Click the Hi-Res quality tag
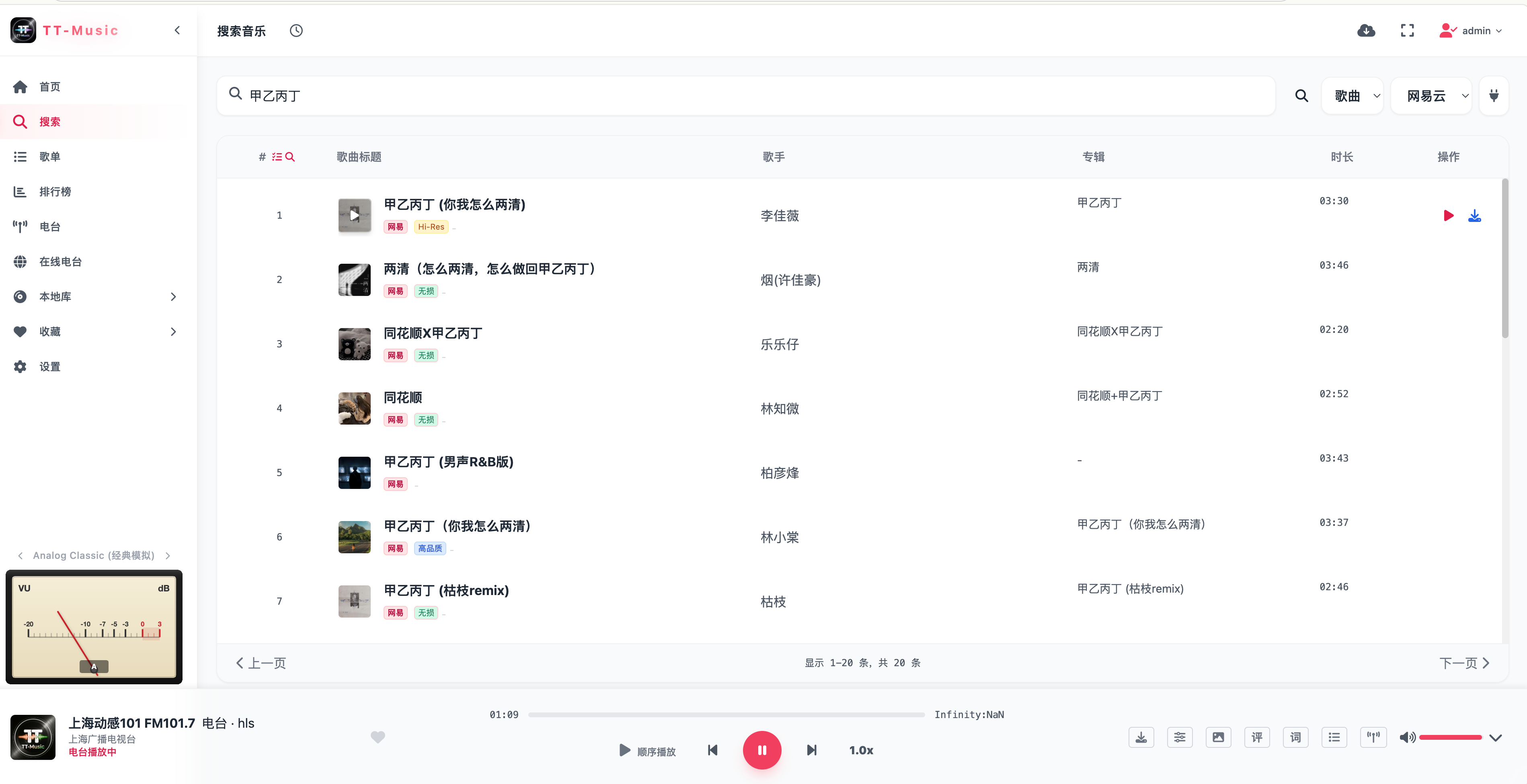1527x784 pixels. click(x=431, y=226)
